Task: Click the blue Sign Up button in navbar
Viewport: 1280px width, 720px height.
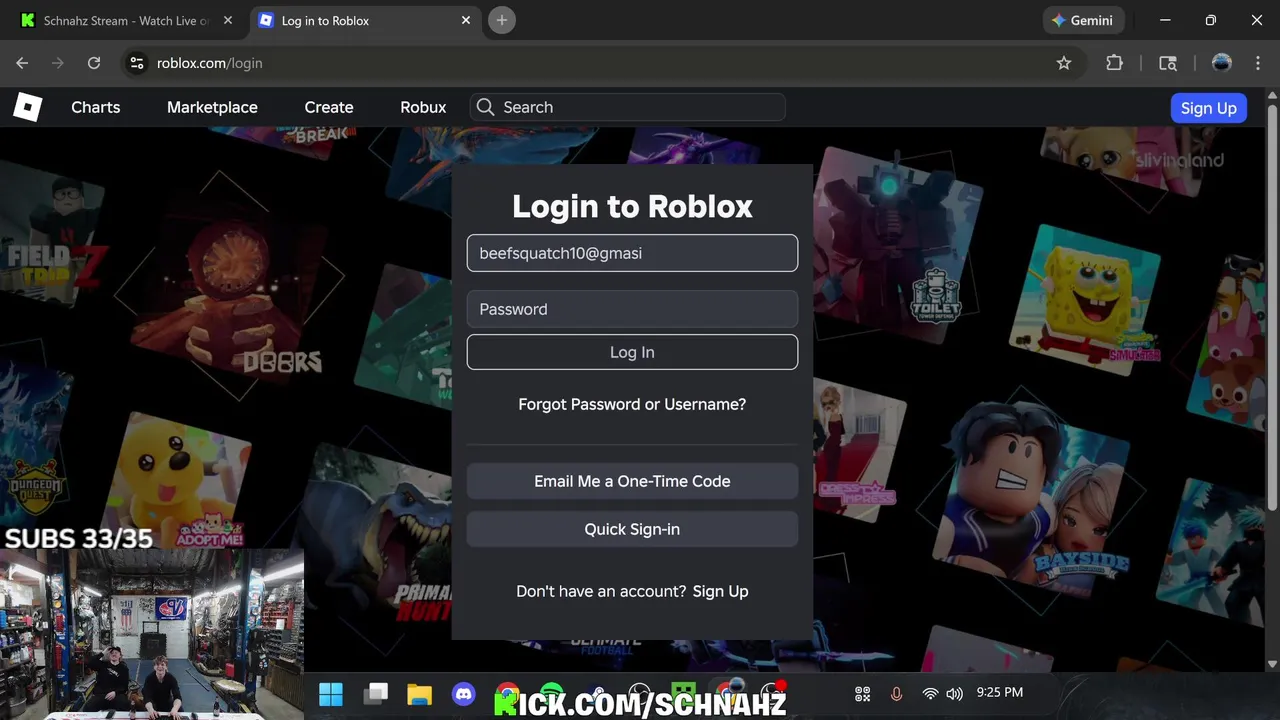Action: pyautogui.click(x=1208, y=108)
